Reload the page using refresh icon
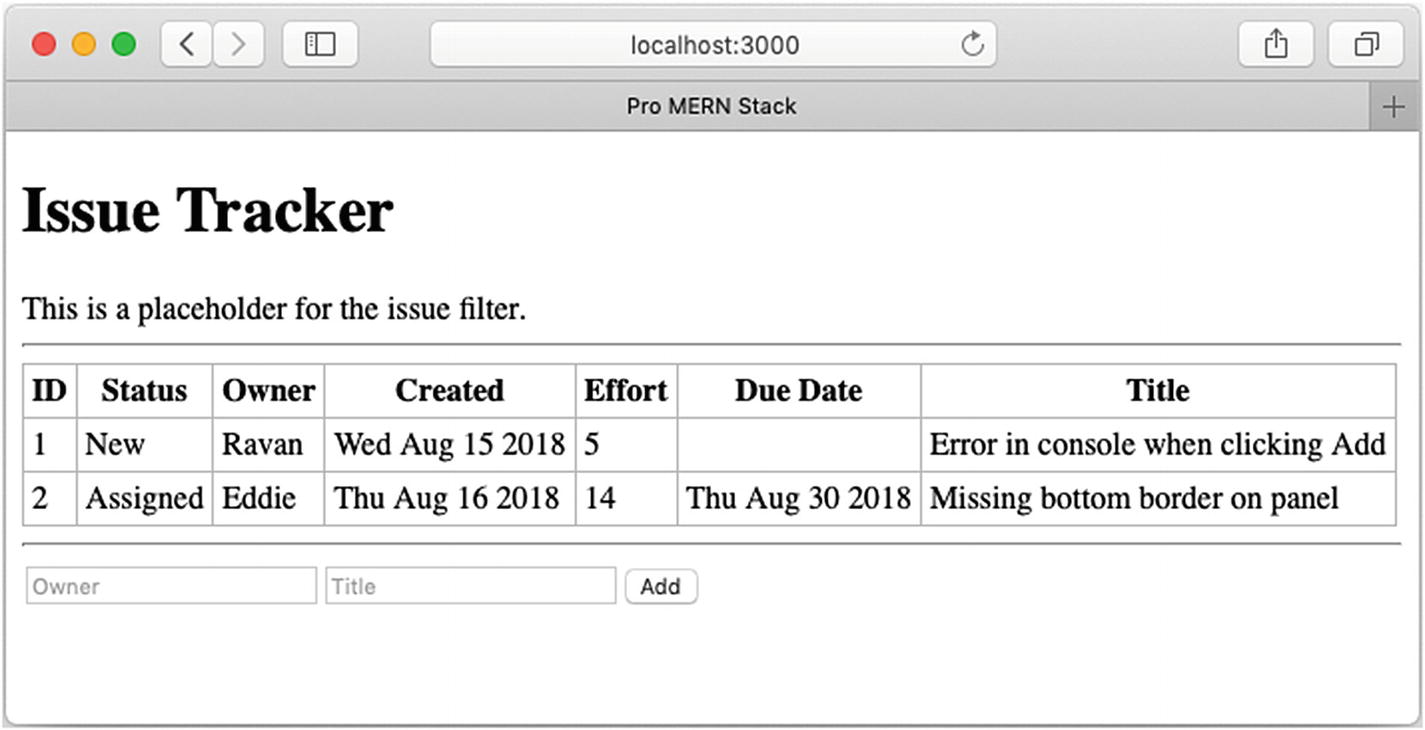 click(x=972, y=45)
